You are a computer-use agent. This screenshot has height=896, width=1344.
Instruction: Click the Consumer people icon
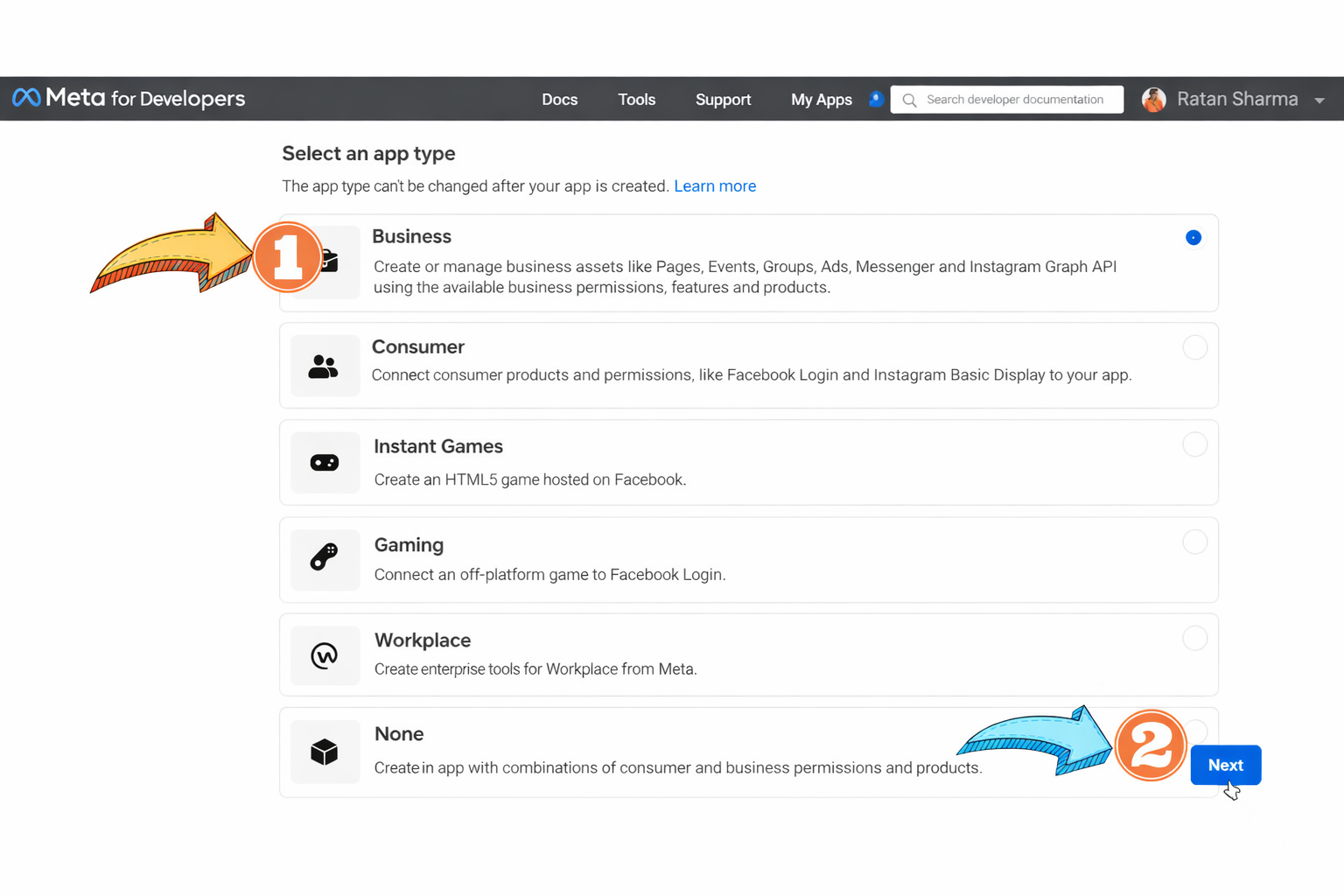(324, 366)
